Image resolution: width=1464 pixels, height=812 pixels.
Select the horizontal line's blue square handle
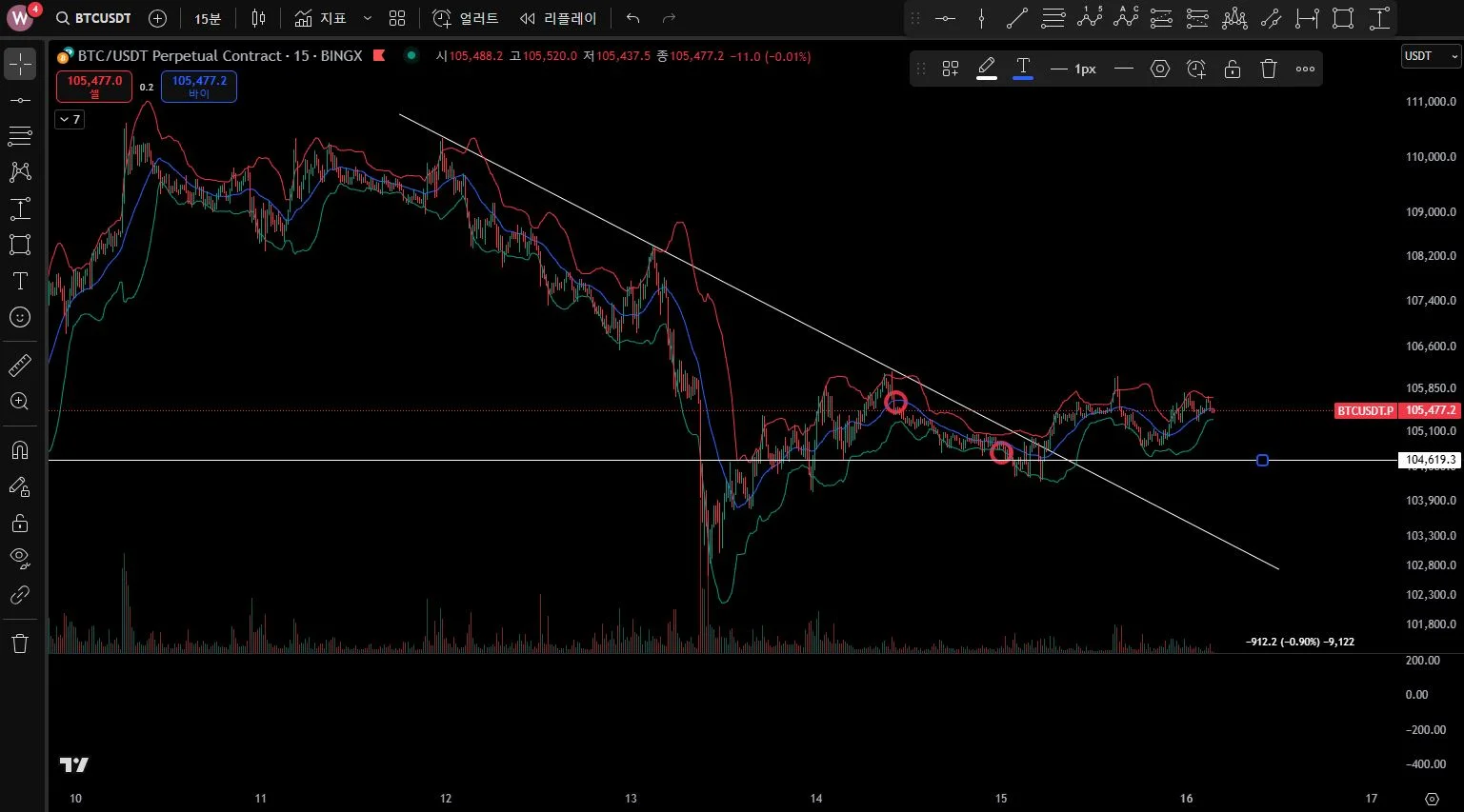[1262, 461]
